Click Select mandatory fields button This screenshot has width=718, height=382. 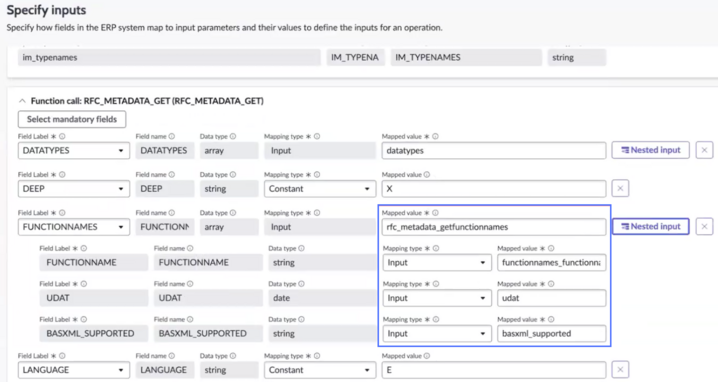click(x=72, y=119)
